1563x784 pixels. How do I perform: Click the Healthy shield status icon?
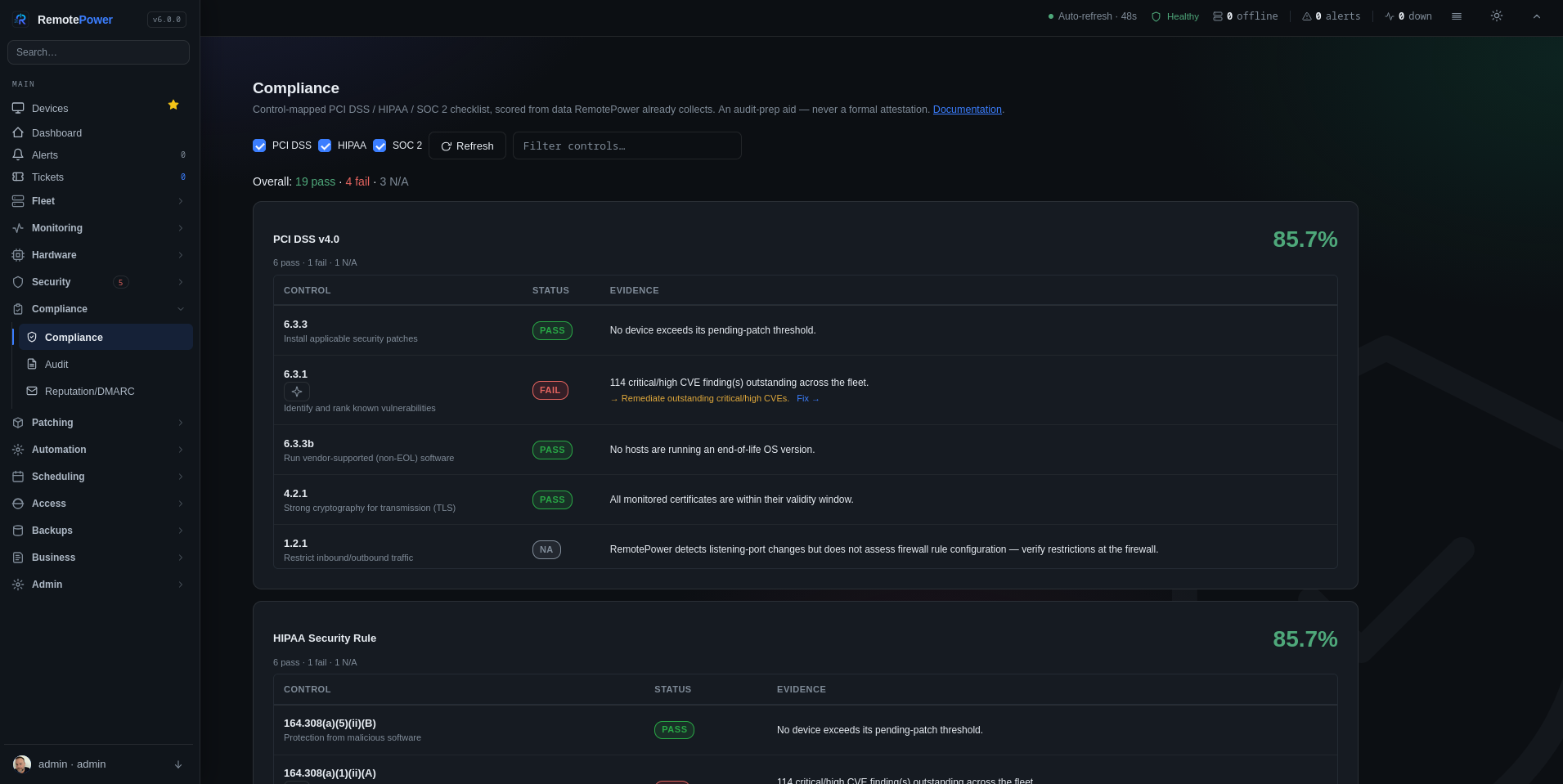pos(1156,16)
